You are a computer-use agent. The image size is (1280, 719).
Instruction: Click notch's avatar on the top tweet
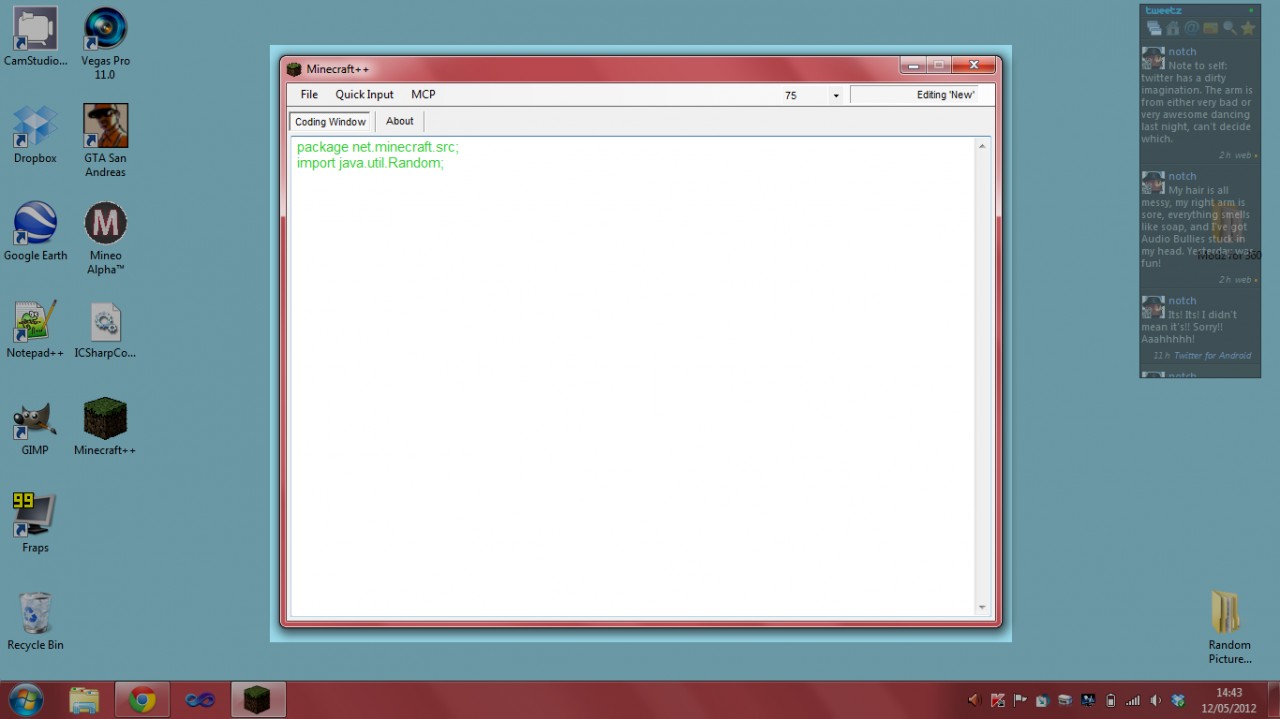click(1151, 58)
